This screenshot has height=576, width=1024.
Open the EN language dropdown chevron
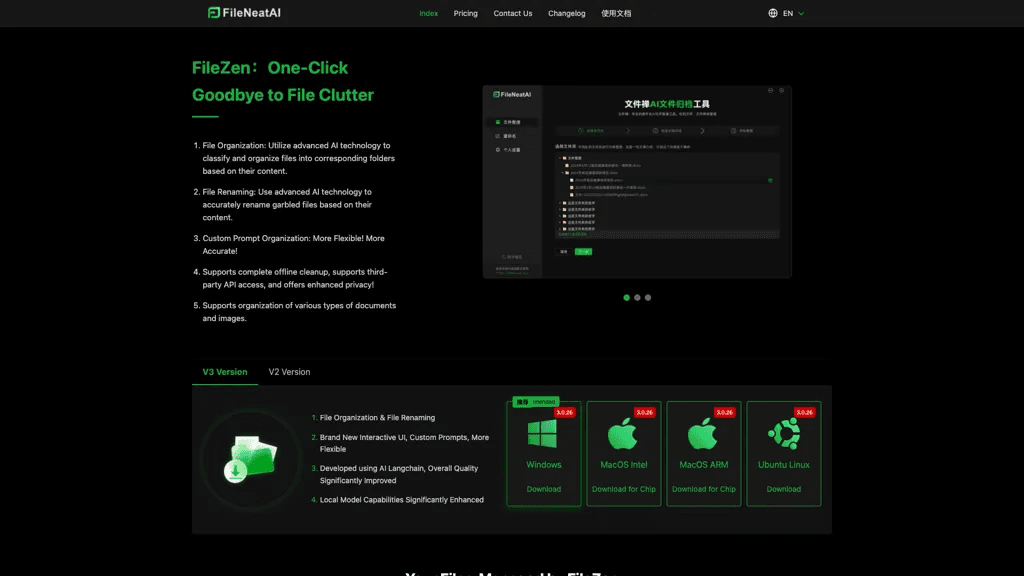pyautogui.click(x=801, y=14)
